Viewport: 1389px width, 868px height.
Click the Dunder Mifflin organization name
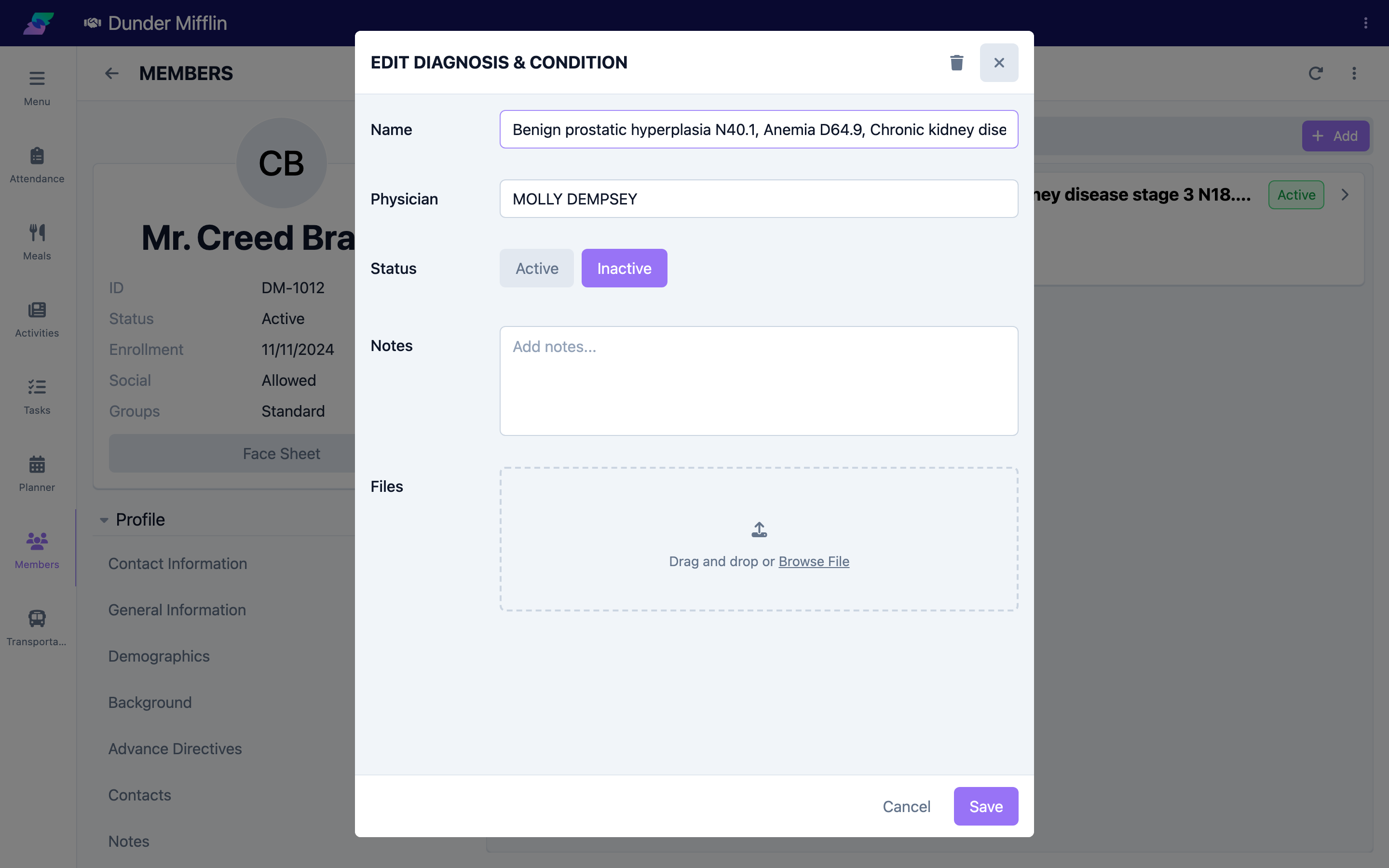coord(167,23)
